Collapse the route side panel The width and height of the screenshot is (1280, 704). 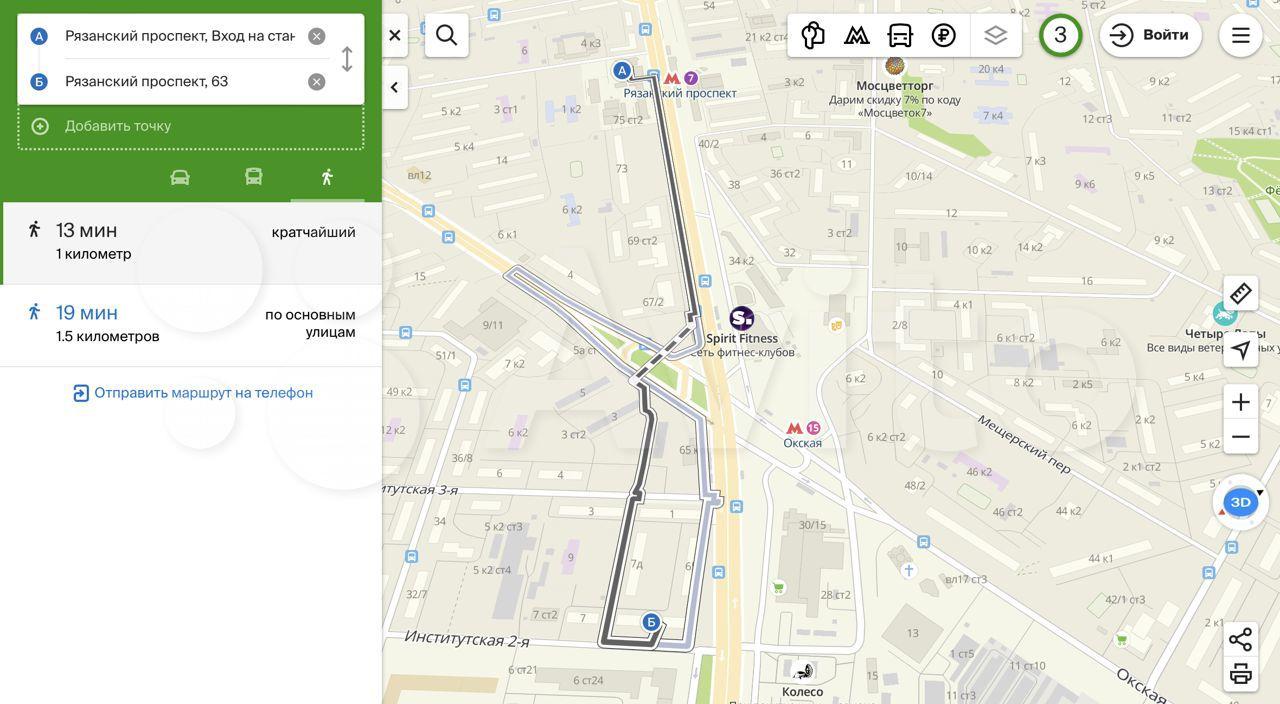click(394, 87)
